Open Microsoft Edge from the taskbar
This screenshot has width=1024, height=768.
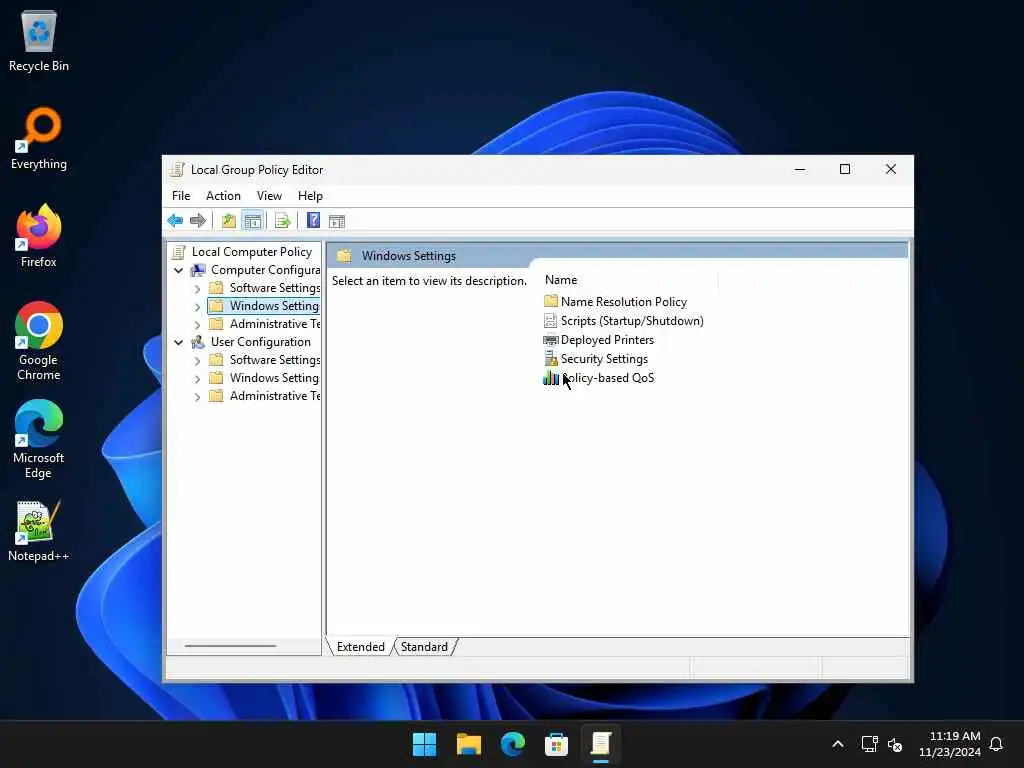click(513, 744)
